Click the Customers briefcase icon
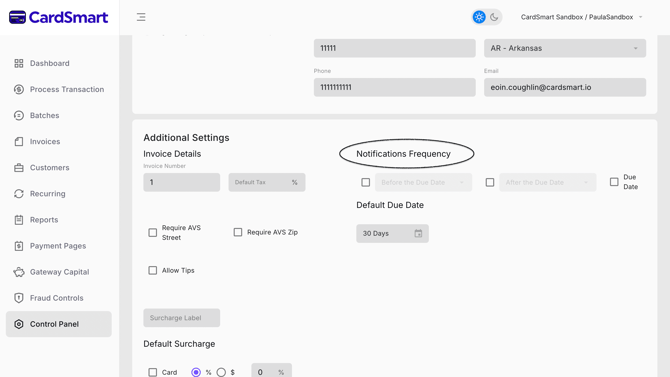This screenshot has width=670, height=377. tap(19, 168)
